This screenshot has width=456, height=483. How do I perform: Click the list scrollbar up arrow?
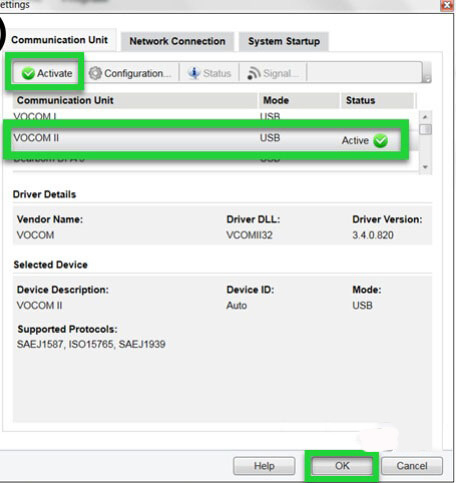[x=425, y=117]
